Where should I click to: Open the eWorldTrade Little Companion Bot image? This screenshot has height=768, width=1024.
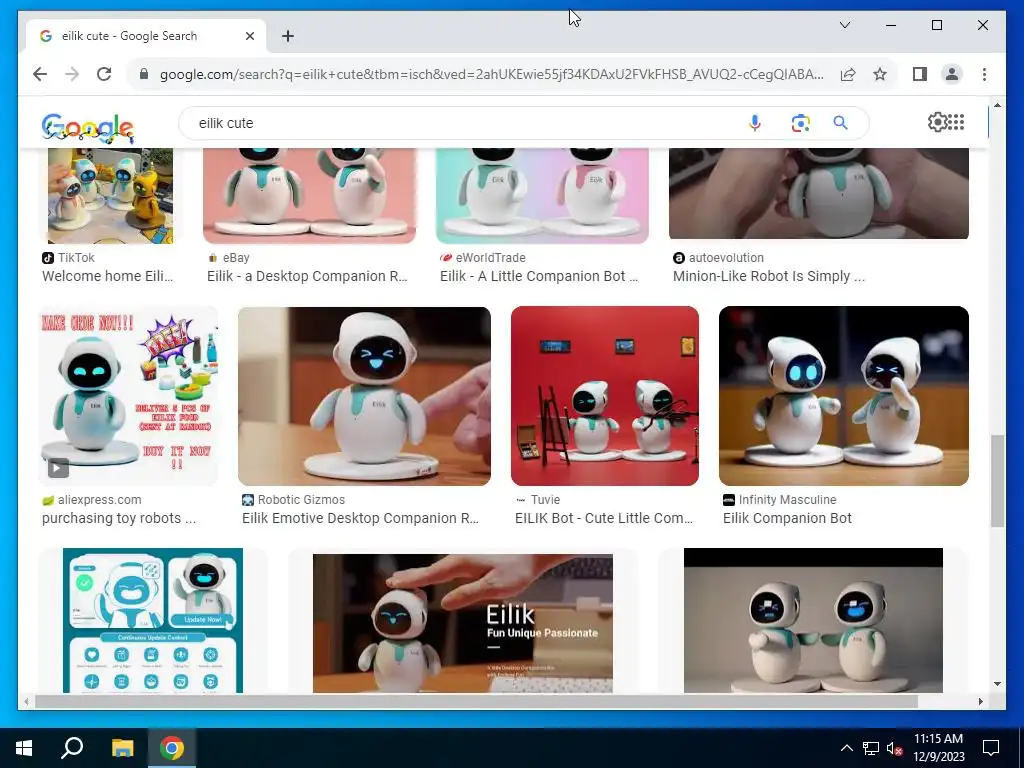542,195
